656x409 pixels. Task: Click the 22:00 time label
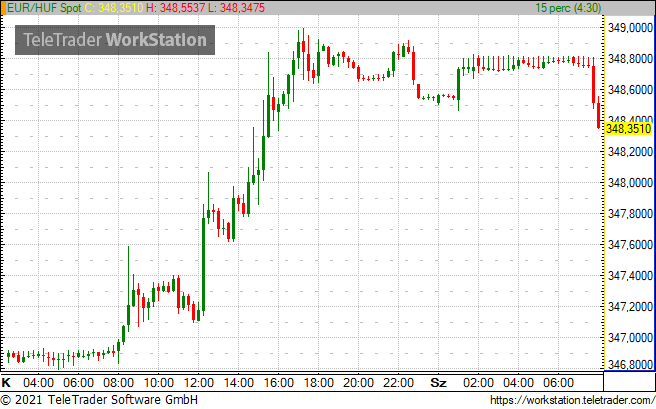click(398, 382)
